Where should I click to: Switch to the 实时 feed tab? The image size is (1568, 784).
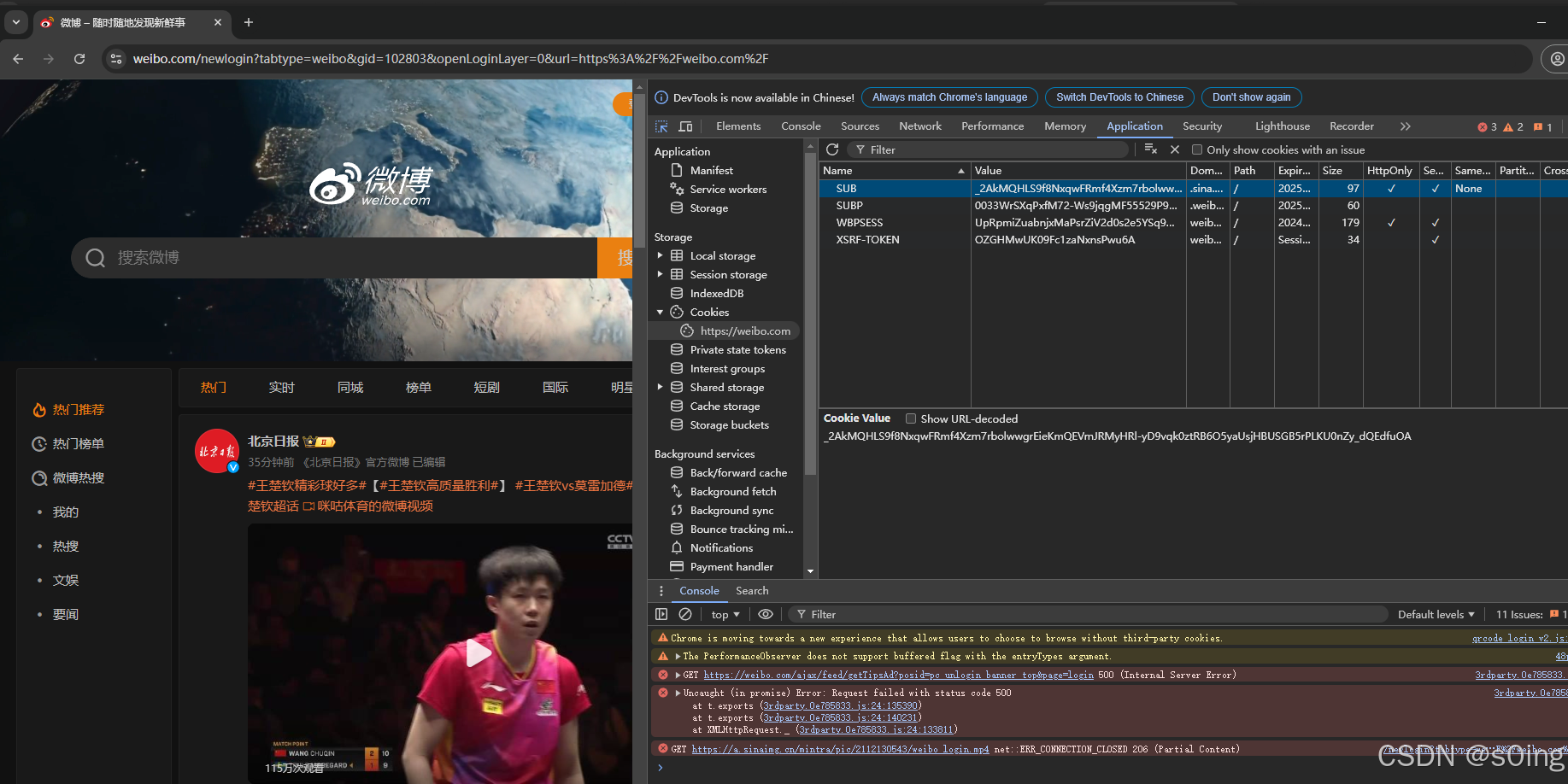click(282, 388)
